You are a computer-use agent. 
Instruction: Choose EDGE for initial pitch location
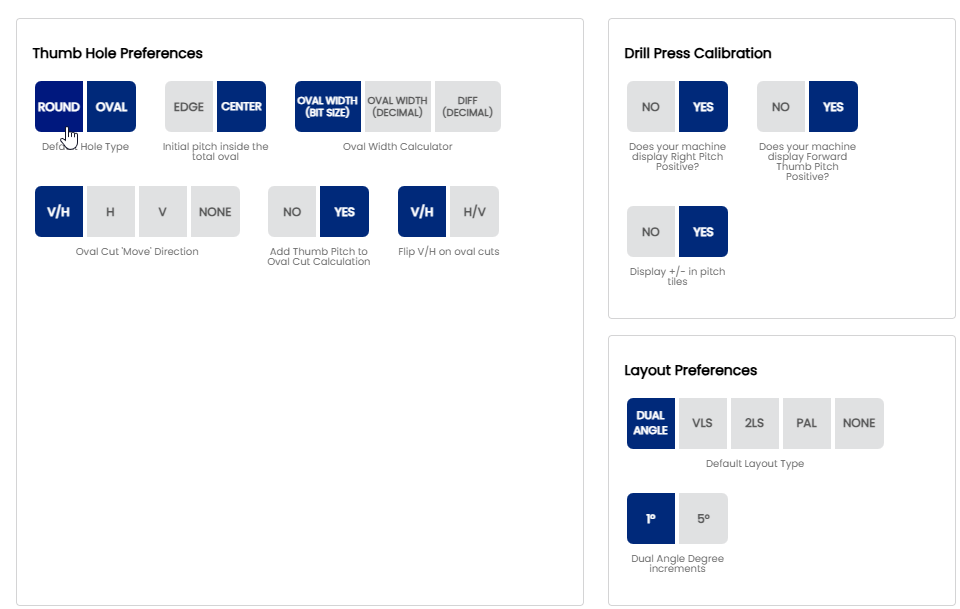pyautogui.click(x=189, y=107)
